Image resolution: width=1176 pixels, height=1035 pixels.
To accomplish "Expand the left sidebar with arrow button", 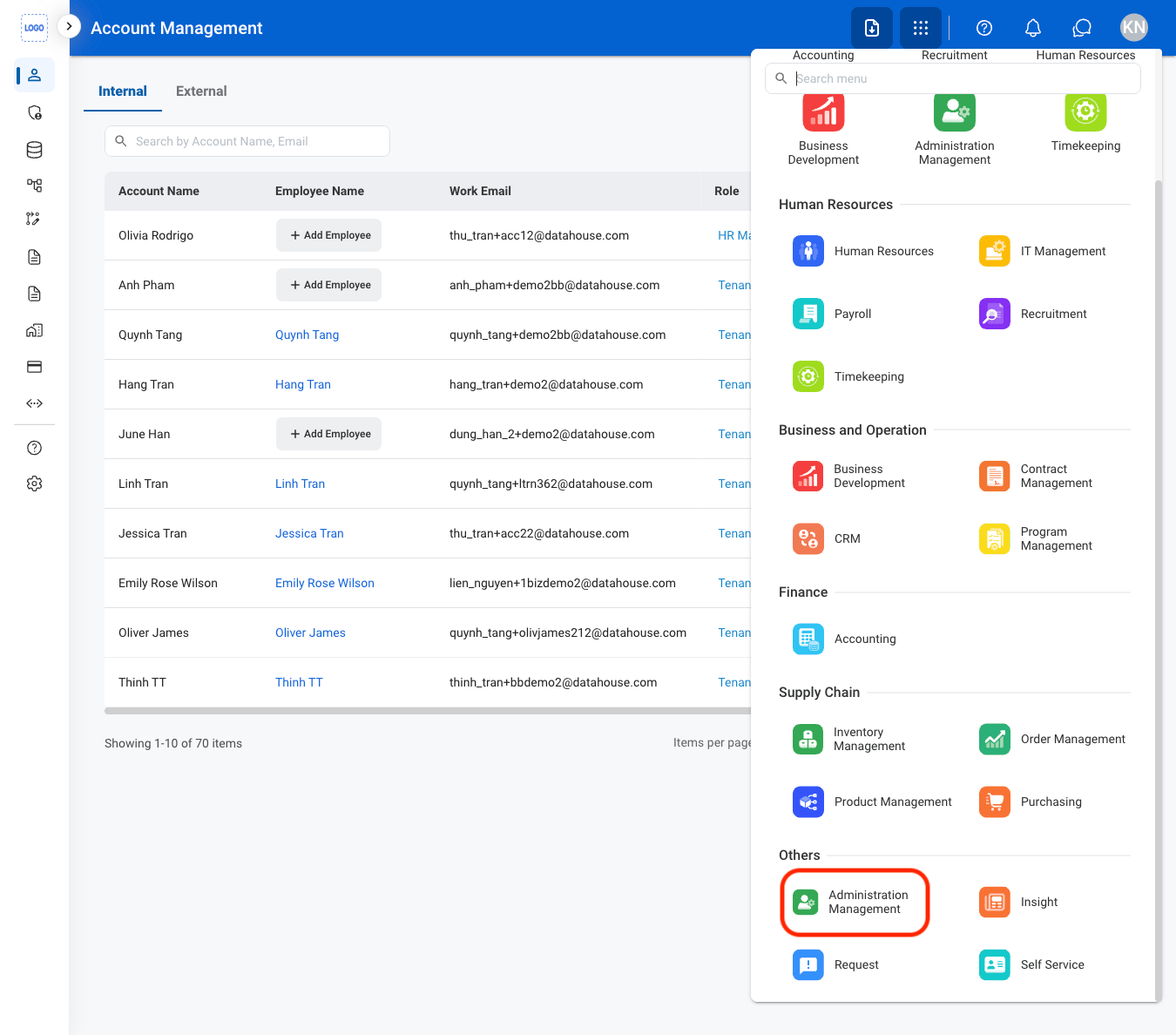I will pyautogui.click(x=69, y=26).
